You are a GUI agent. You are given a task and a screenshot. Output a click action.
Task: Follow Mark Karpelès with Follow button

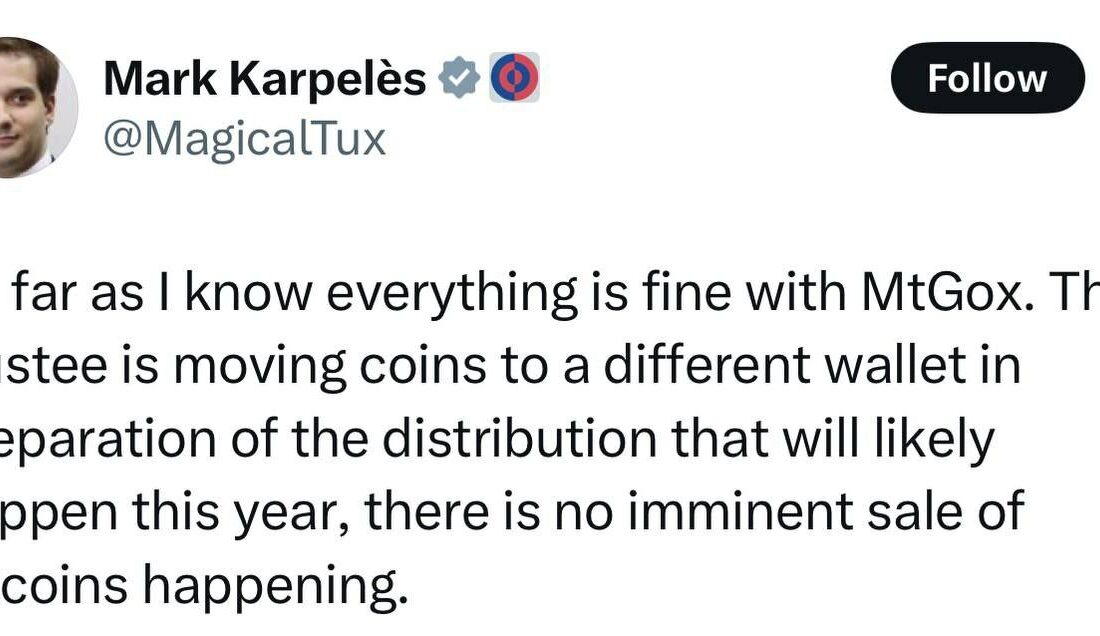point(988,78)
